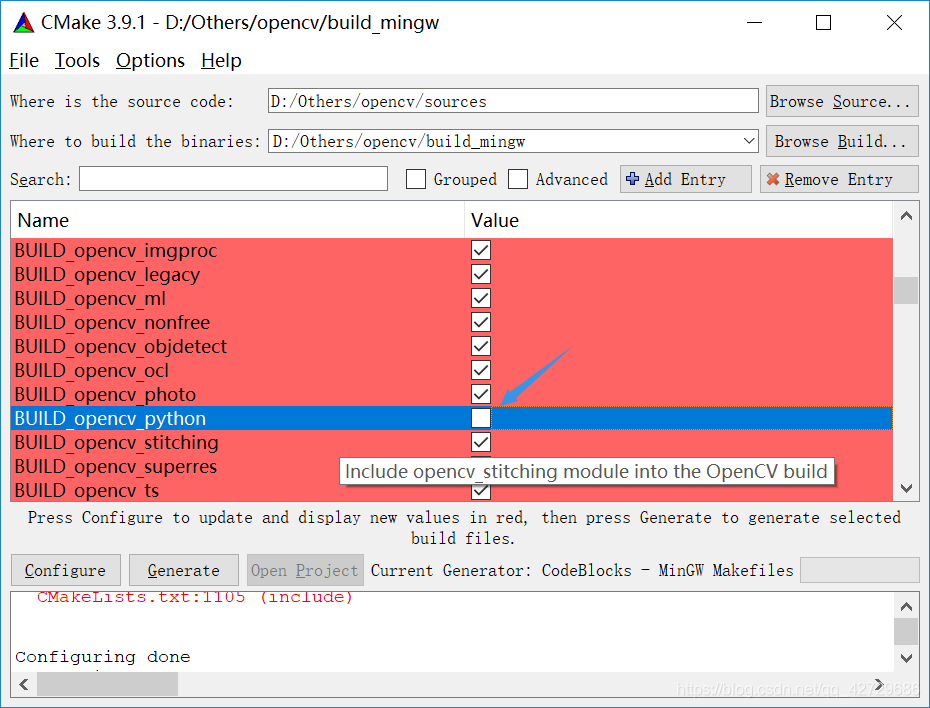Click the Browse Build button
Image resolution: width=930 pixels, height=708 pixels.
842,141
